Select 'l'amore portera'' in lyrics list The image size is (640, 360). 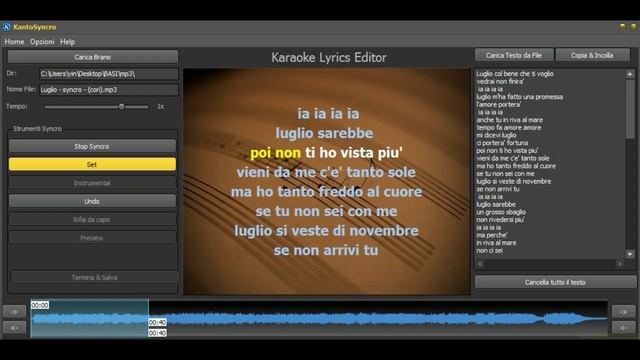498,104
